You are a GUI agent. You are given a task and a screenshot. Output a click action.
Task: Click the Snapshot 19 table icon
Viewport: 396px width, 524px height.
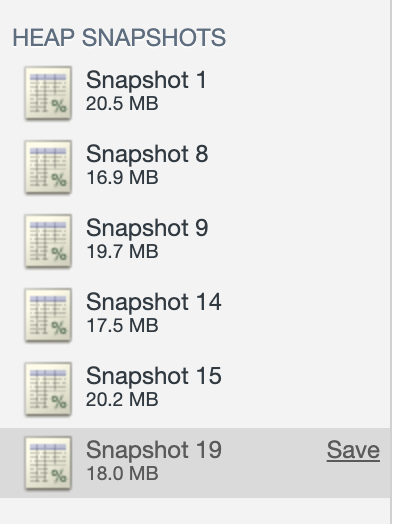point(48,463)
